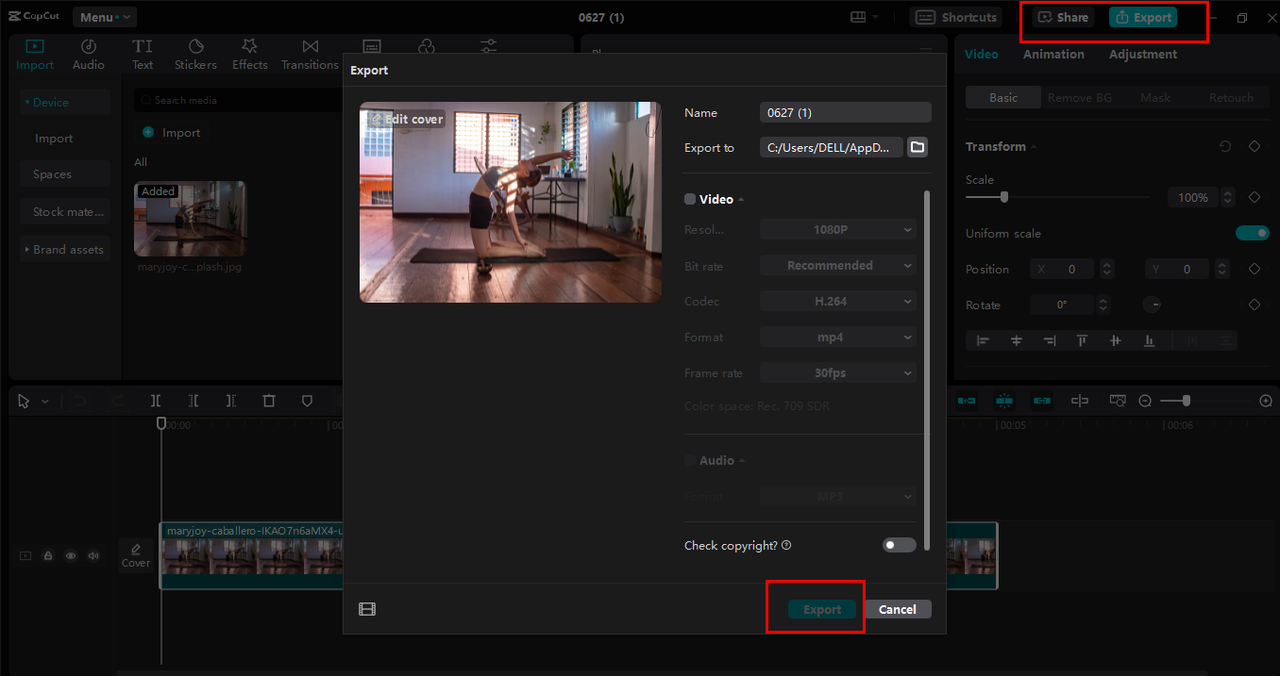
Task: Select the Remove BG sub-tab
Action: click(x=1080, y=97)
